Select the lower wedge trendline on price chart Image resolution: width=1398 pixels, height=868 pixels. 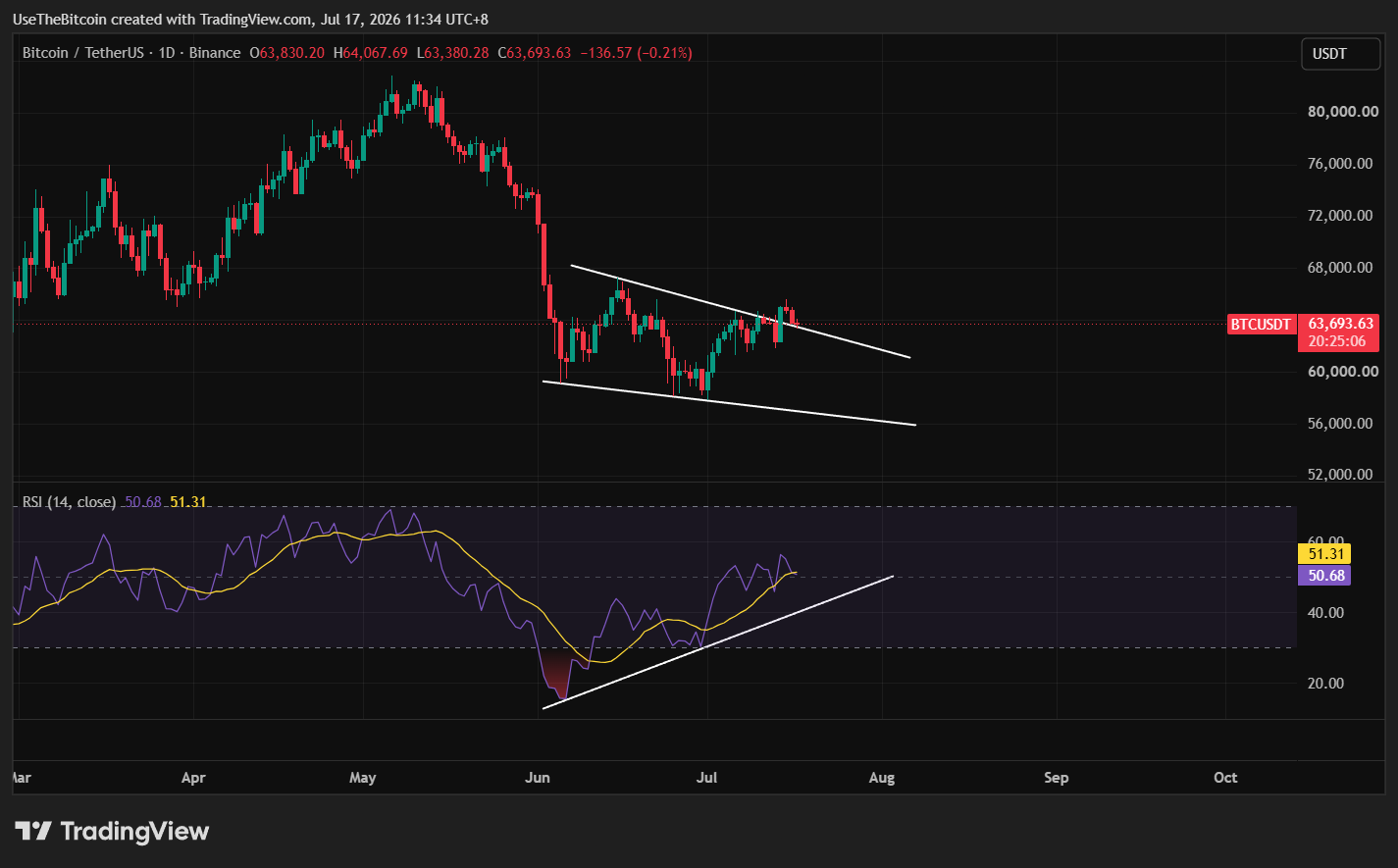click(x=729, y=403)
